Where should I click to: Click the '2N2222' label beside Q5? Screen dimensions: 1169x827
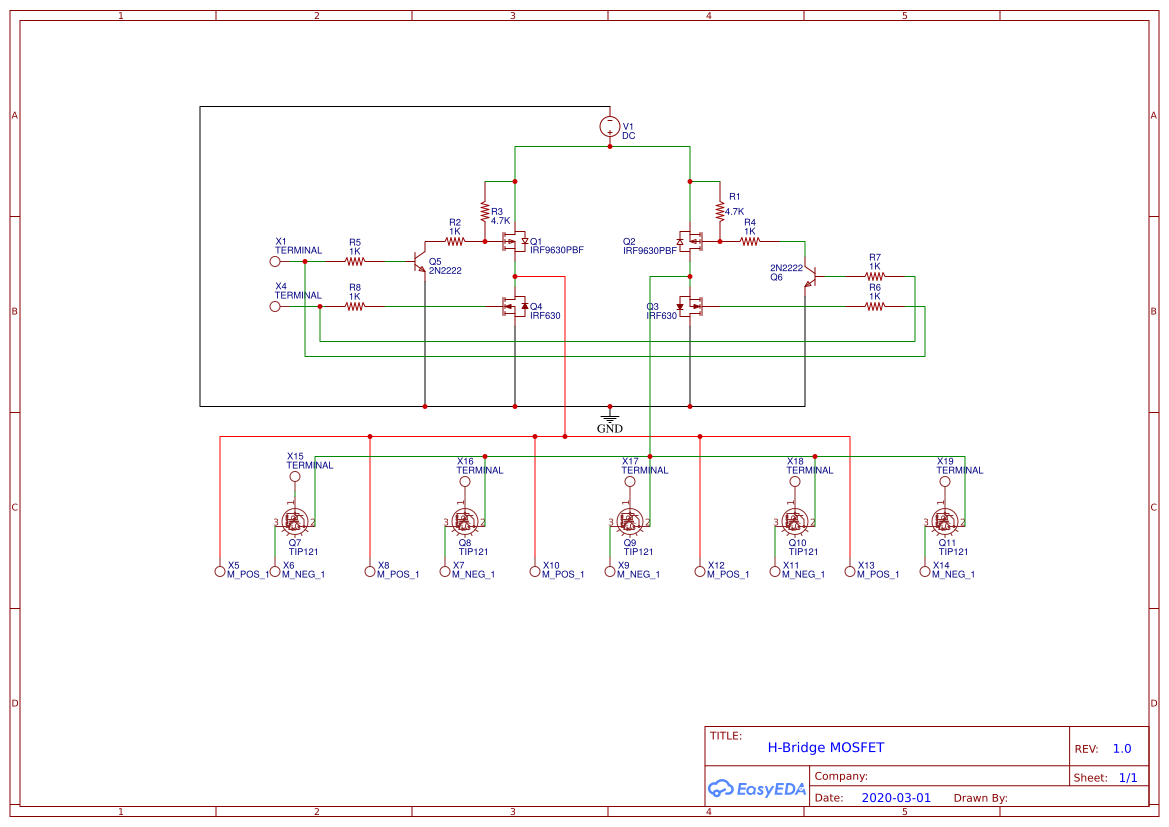coord(445,271)
